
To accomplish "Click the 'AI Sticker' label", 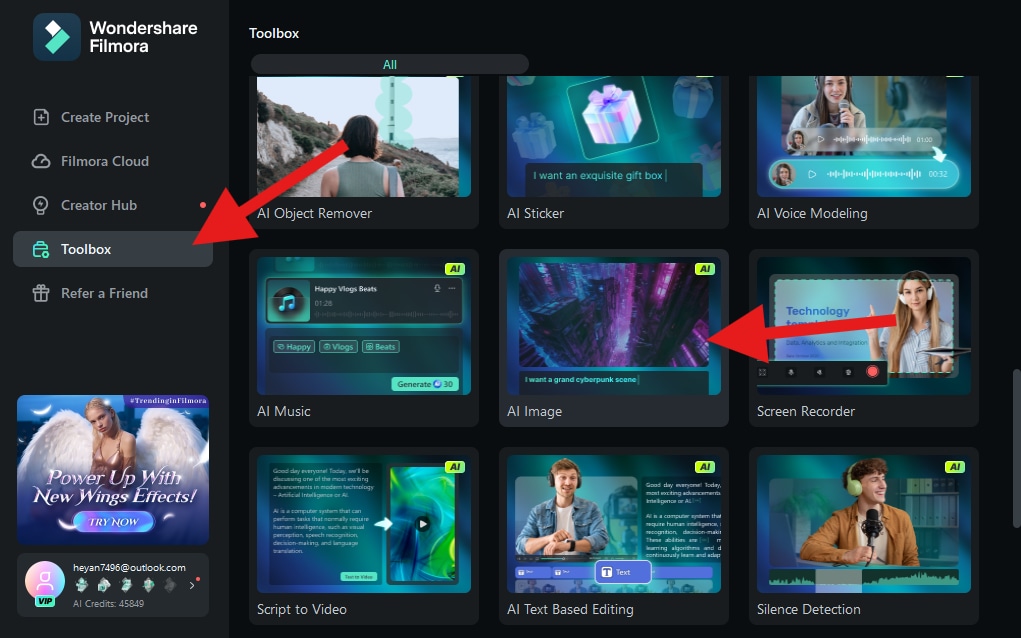I will [535, 214].
